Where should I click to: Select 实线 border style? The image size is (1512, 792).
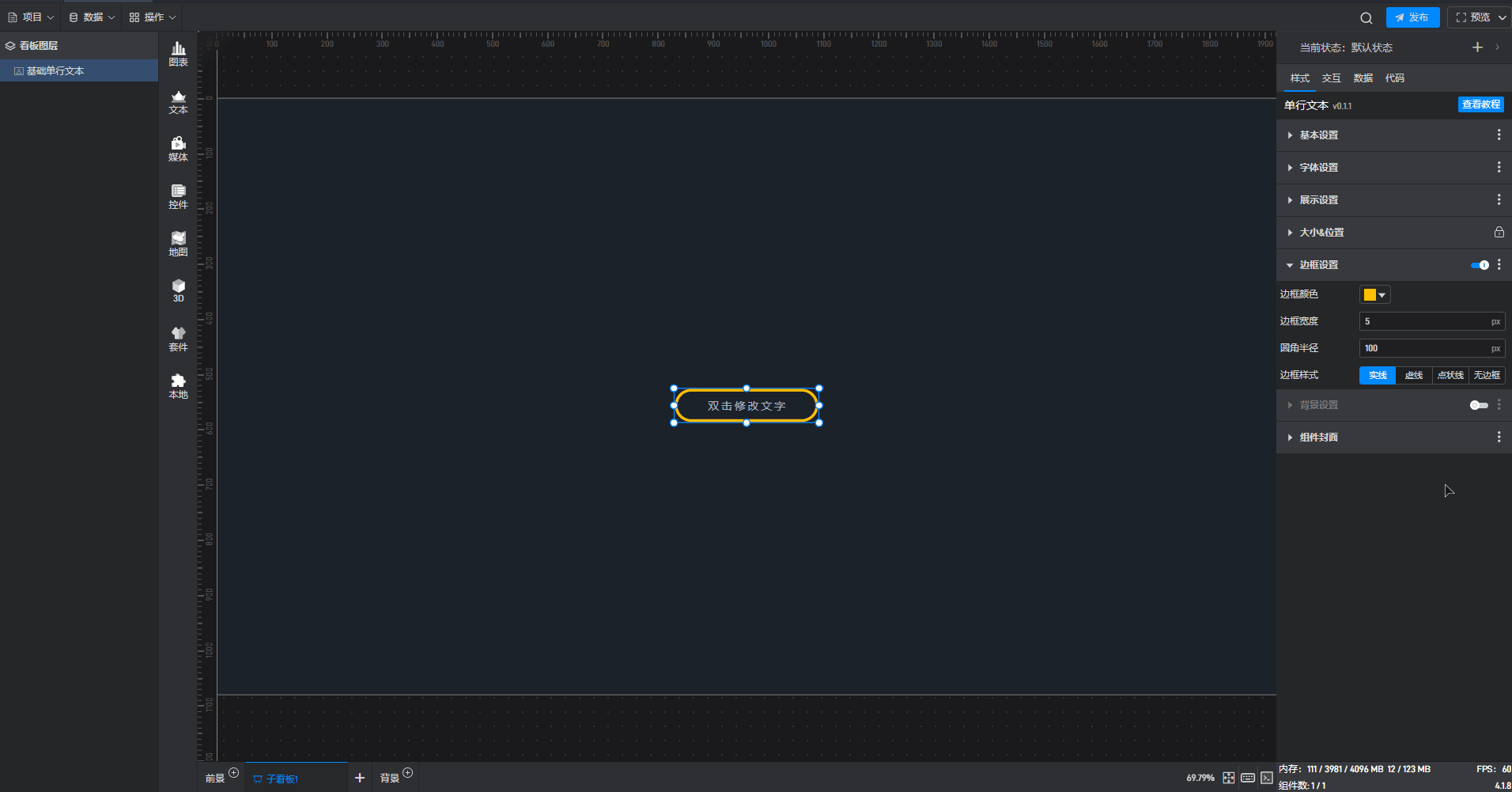pos(1378,375)
